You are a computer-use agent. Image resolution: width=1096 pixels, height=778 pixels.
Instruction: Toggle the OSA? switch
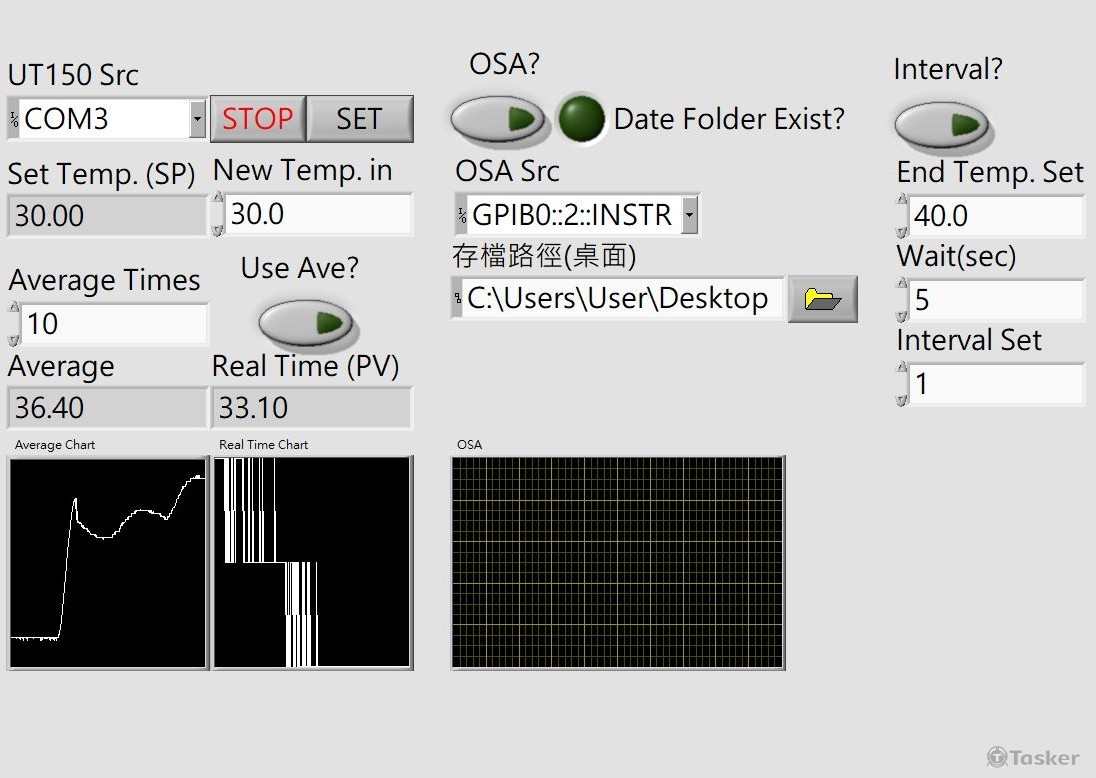click(x=498, y=119)
